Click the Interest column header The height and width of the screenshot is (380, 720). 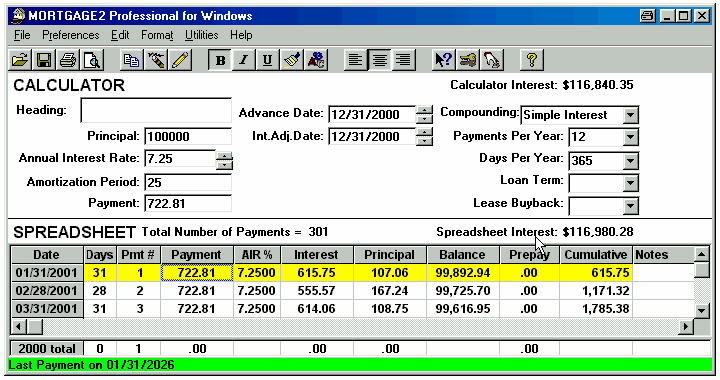click(x=316, y=255)
